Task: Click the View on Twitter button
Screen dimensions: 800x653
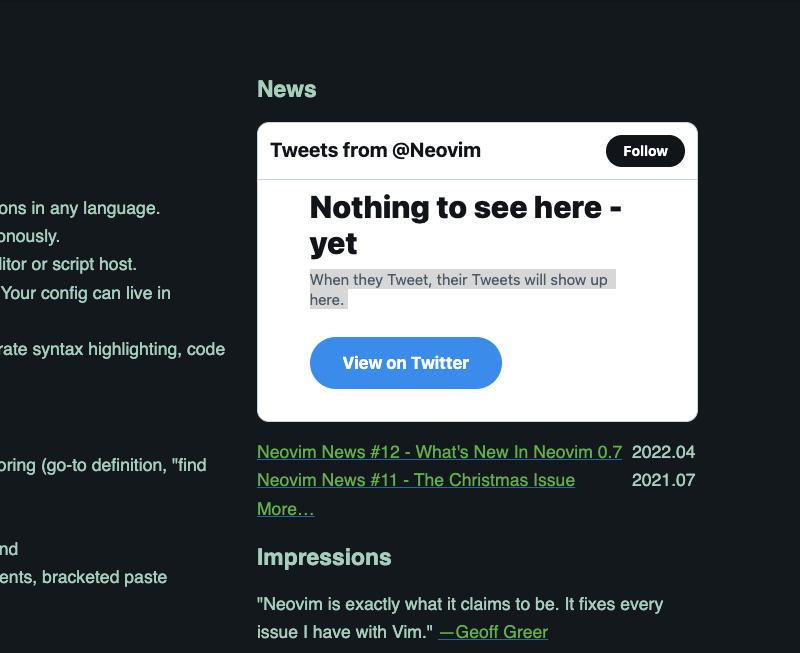Action: [405, 362]
